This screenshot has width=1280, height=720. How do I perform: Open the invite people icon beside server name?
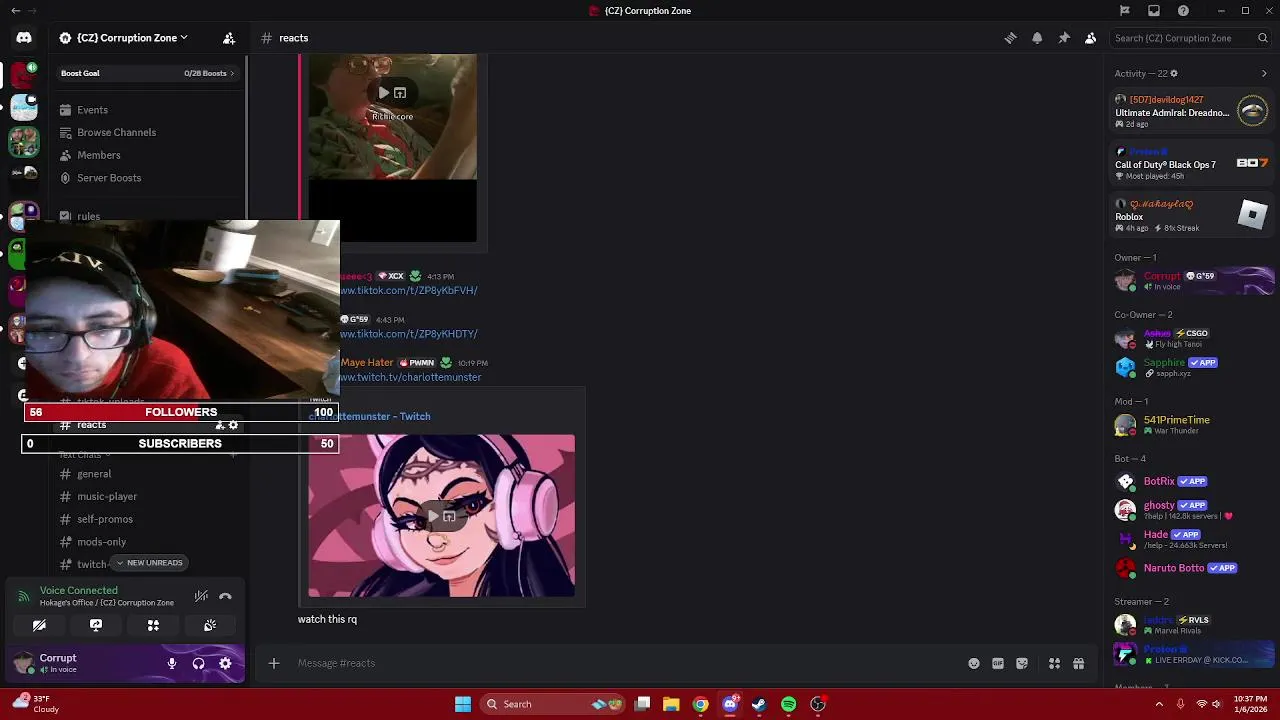point(229,38)
